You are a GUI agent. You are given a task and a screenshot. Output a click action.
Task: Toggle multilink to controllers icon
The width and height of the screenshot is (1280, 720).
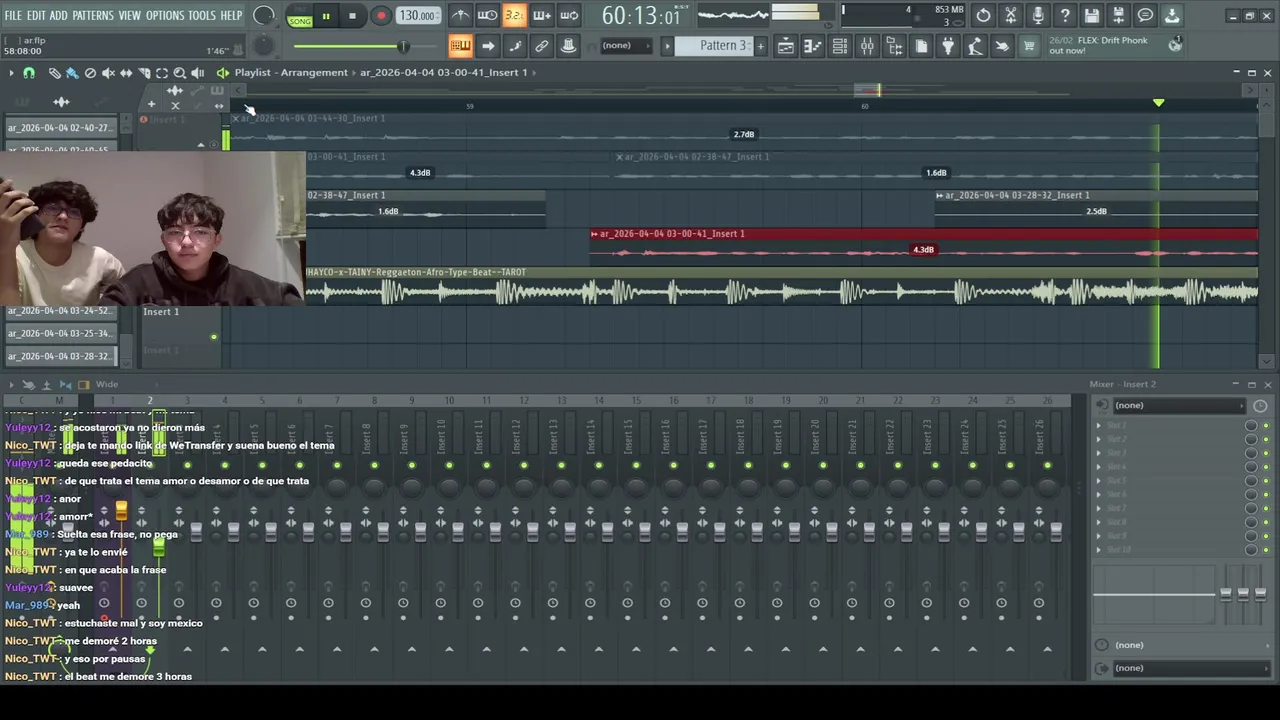(568, 46)
